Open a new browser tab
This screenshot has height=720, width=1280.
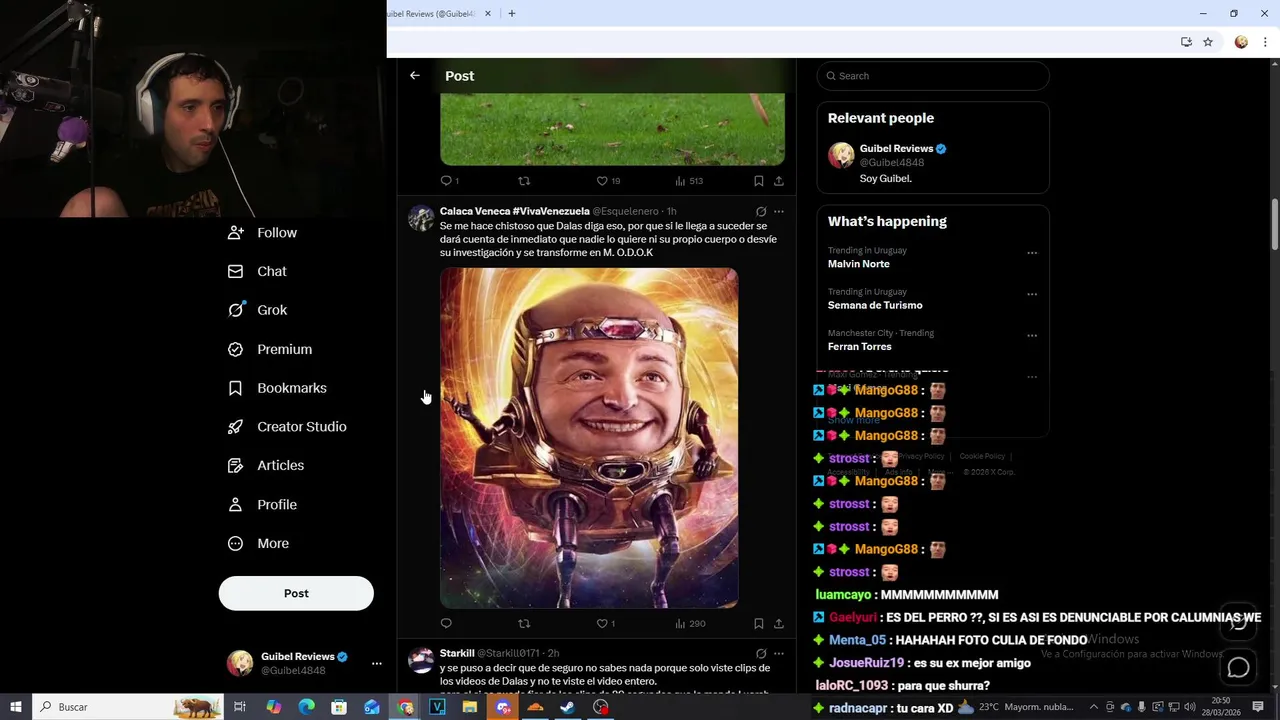click(x=512, y=14)
